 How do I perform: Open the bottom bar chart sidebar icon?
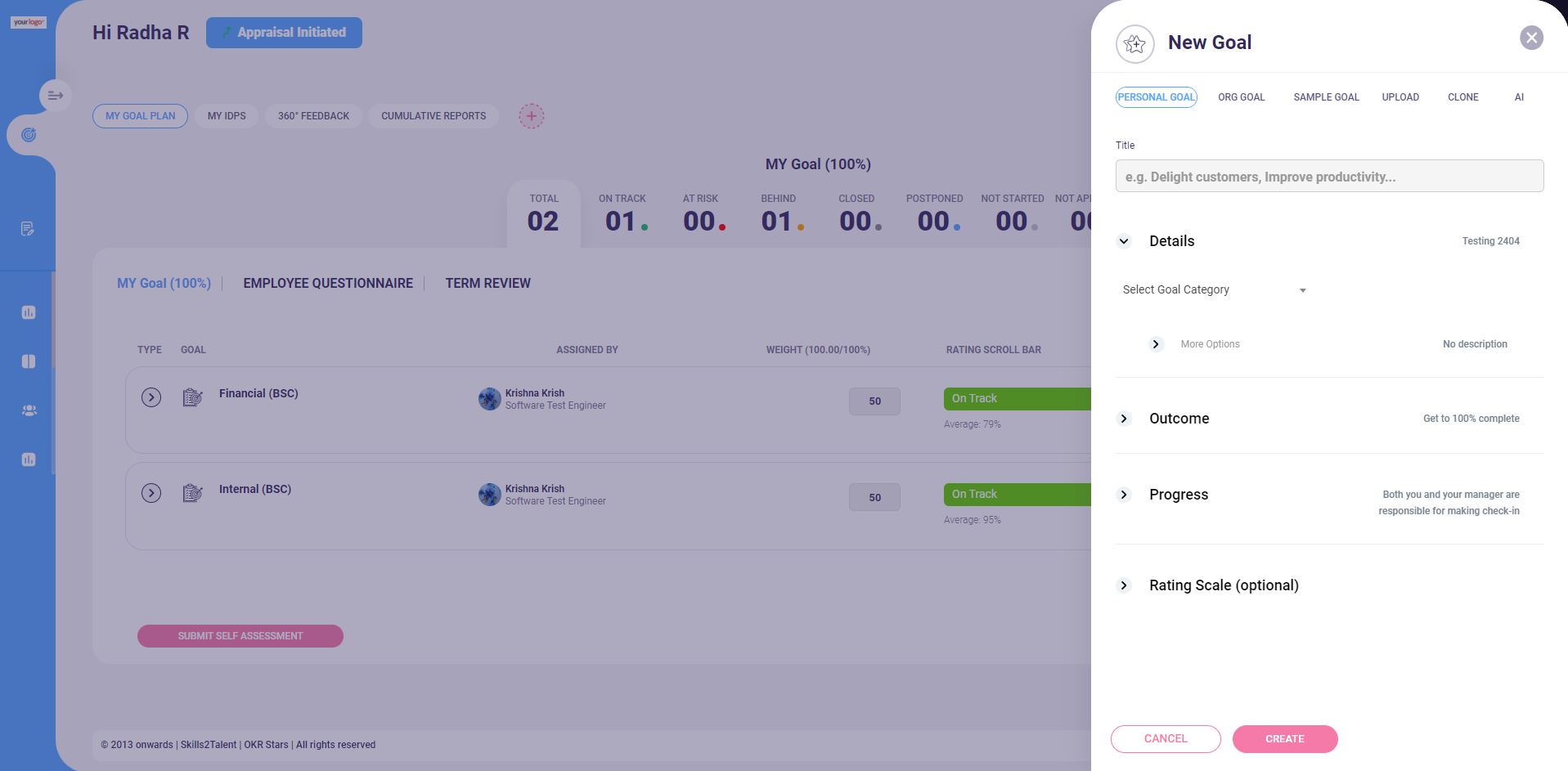tap(29, 459)
